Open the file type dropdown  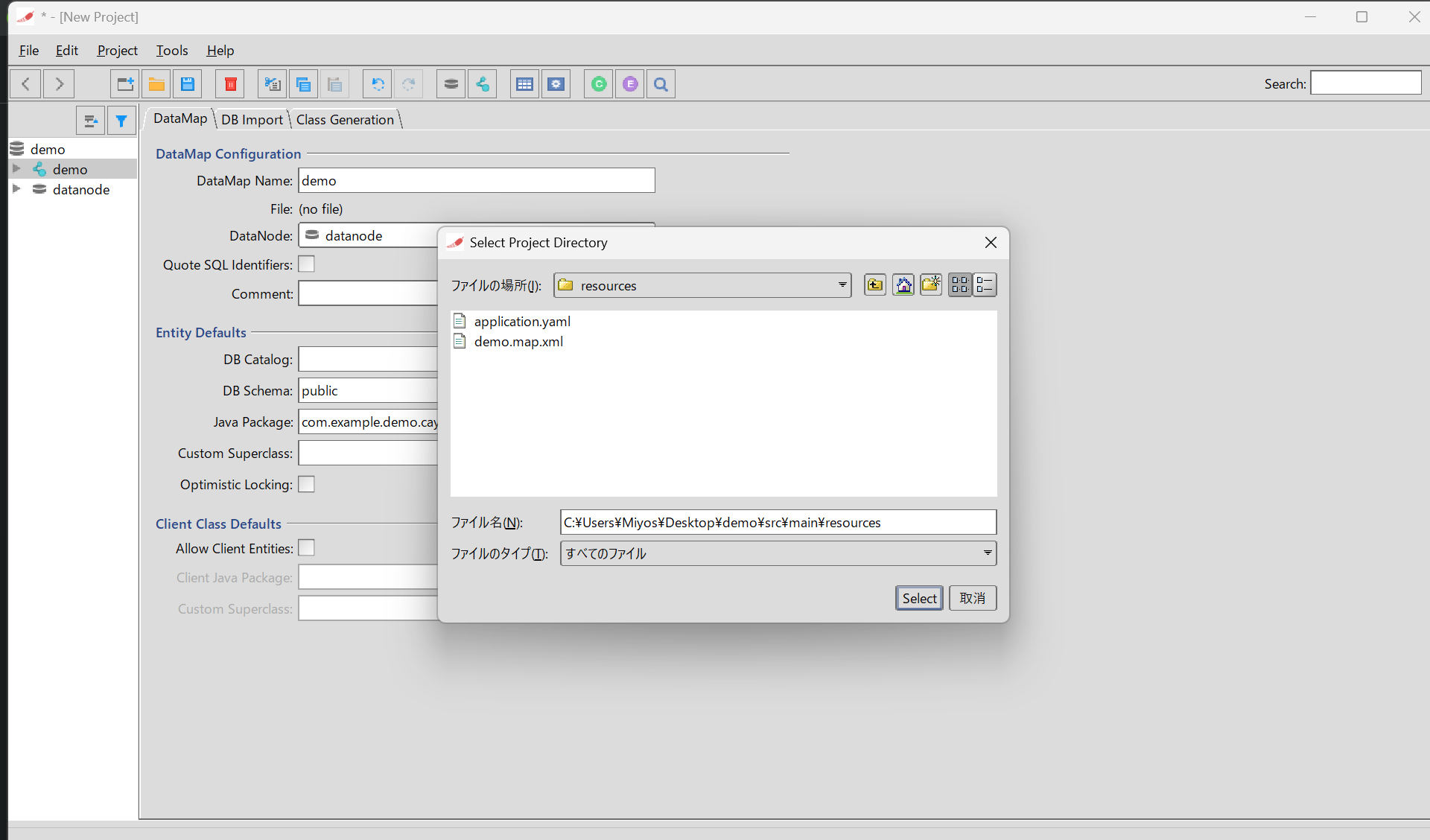pyautogui.click(x=987, y=553)
